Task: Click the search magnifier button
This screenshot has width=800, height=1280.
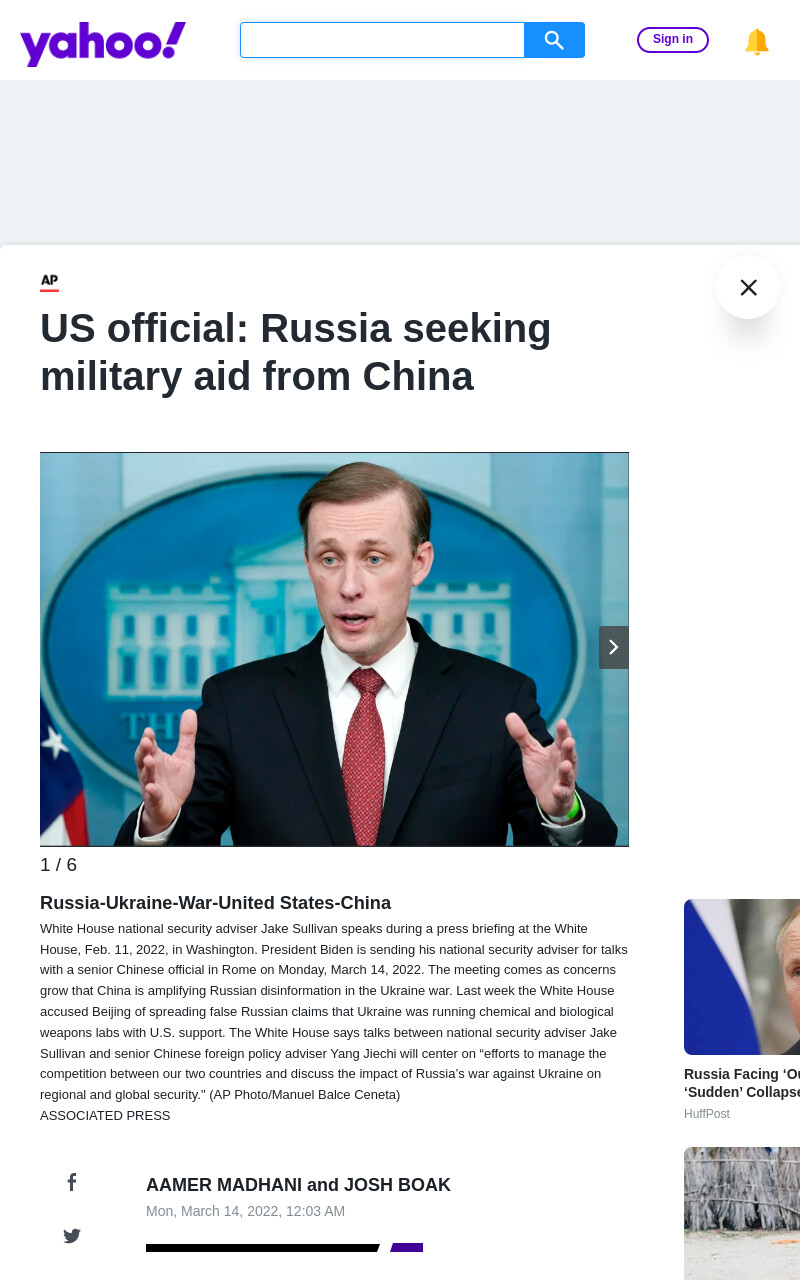Action: (x=554, y=40)
